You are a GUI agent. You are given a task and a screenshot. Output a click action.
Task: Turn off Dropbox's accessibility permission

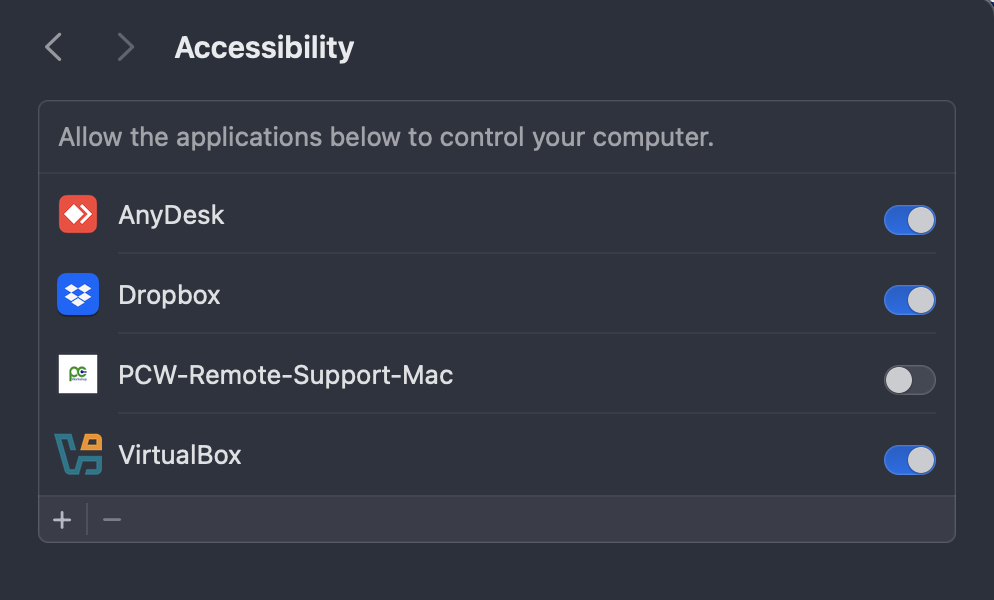click(x=909, y=300)
